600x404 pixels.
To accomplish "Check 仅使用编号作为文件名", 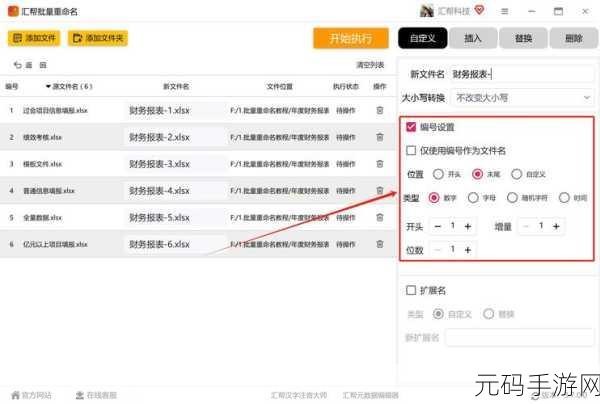I will pyautogui.click(x=411, y=150).
